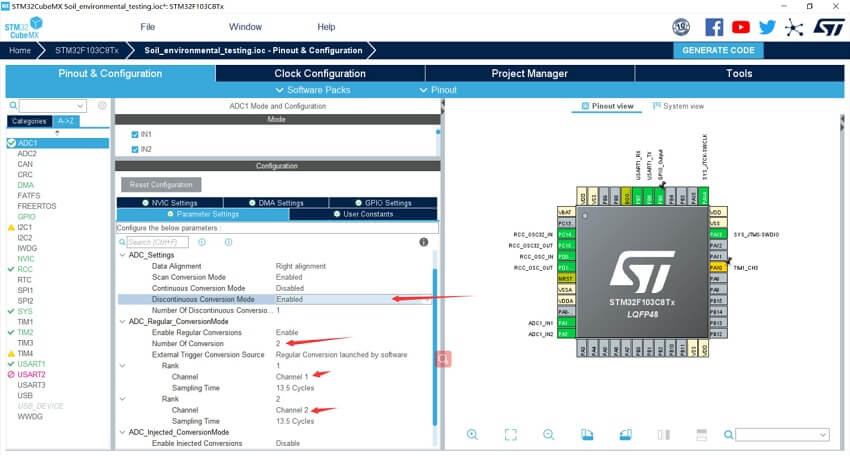Collapse the ADC_Injected_ConversionMode group
The width and height of the screenshot is (850, 456).
click(122, 432)
